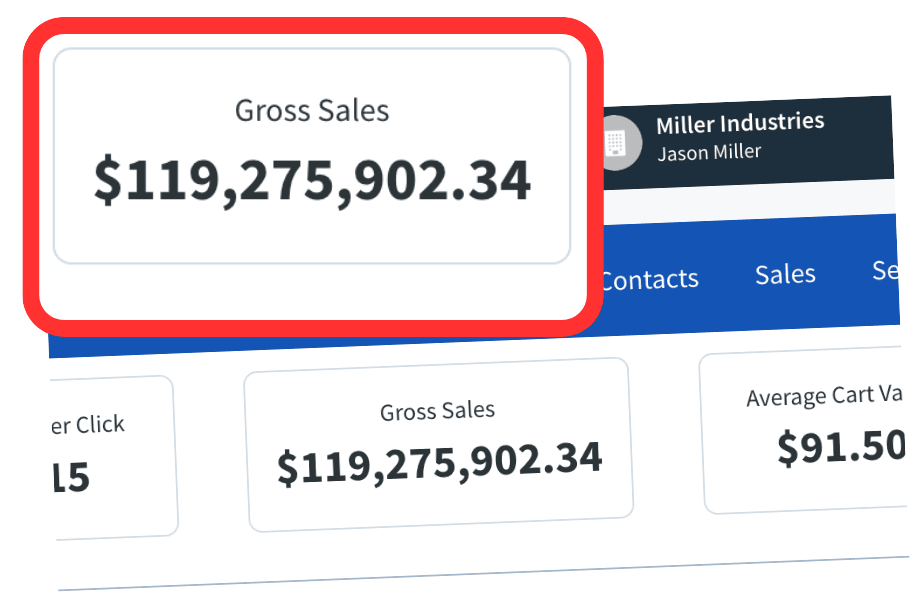Image resolution: width=920 pixels, height=600 pixels.
Task: Select the Miller Industries company name
Action: tap(739, 123)
